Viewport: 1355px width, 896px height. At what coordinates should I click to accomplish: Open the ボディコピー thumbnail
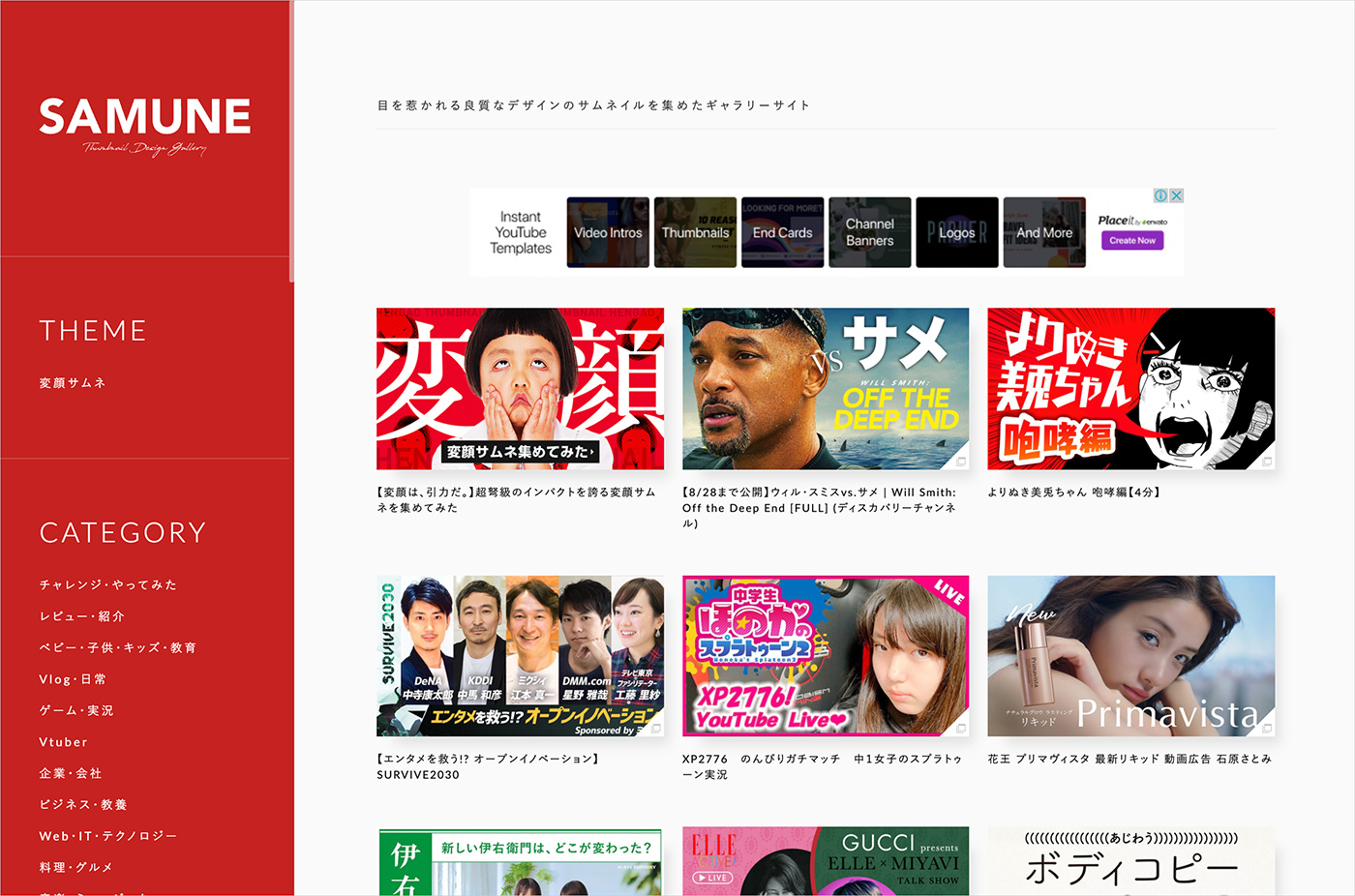1131,862
